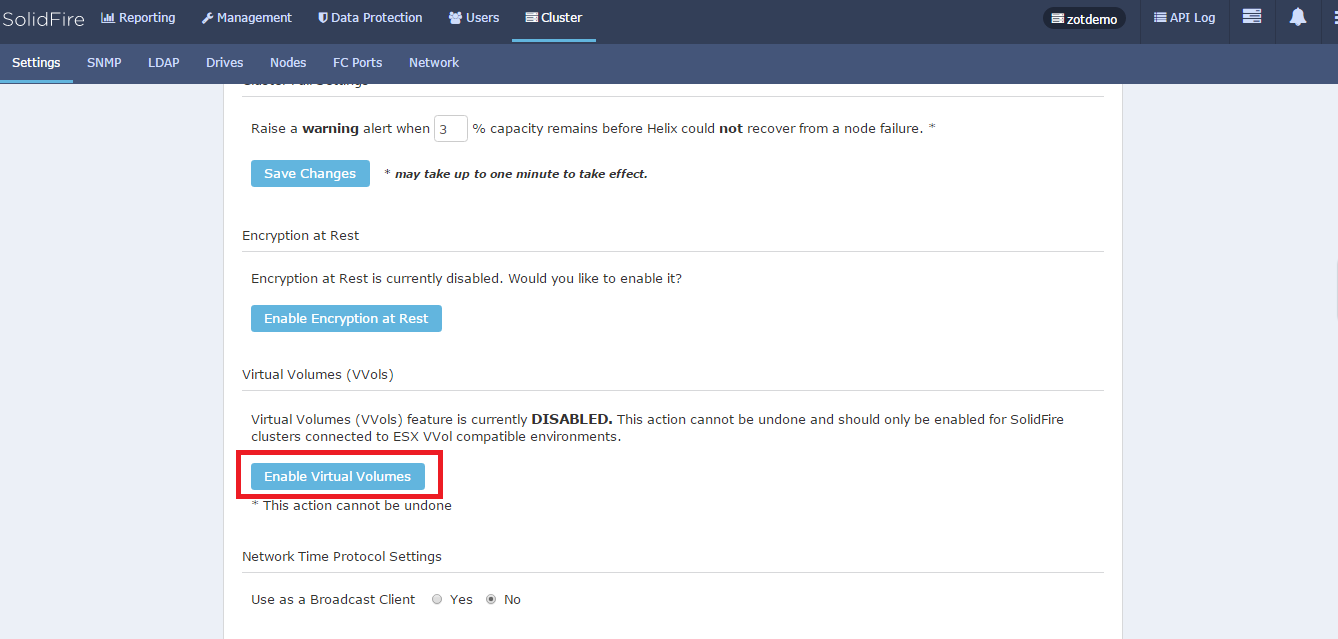The image size is (1338, 639).
Task: Switch to the FC Ports tab
Action: tap(358, 62)
